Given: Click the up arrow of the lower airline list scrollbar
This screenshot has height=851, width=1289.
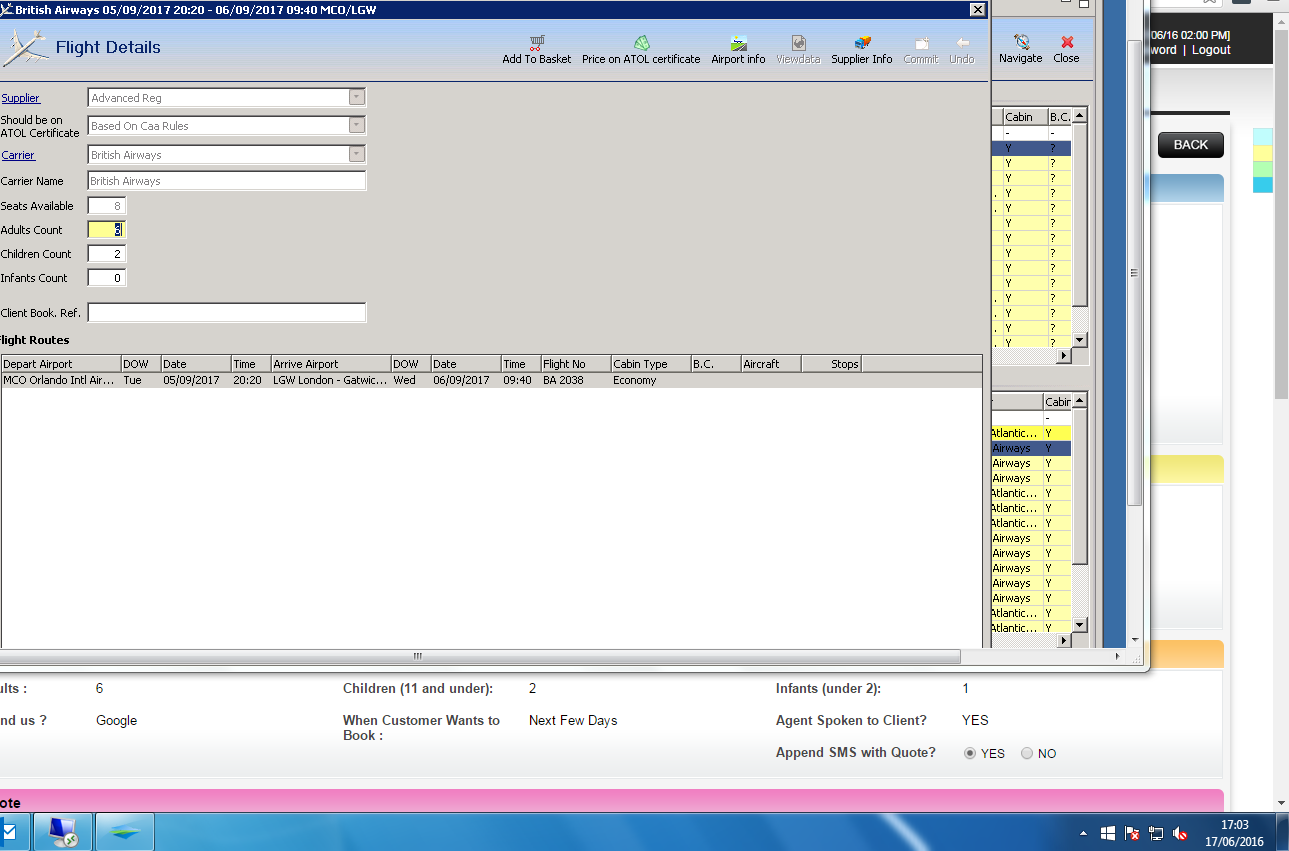Looking at the screenshot, I should (1079, 401).
